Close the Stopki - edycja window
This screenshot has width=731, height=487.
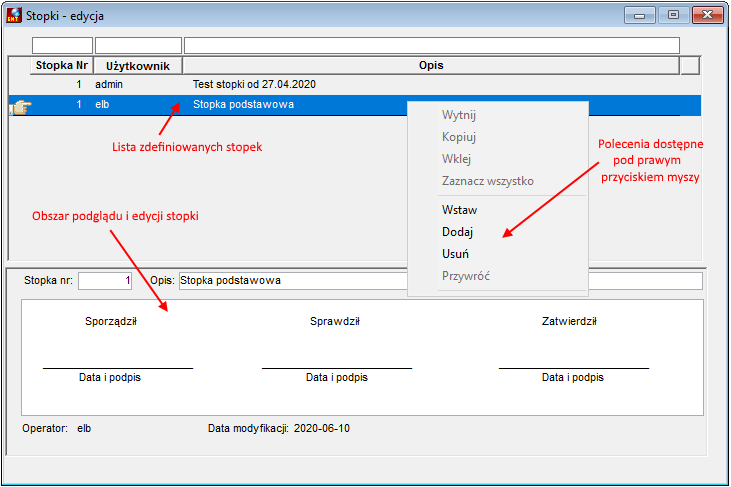point(707,15)
